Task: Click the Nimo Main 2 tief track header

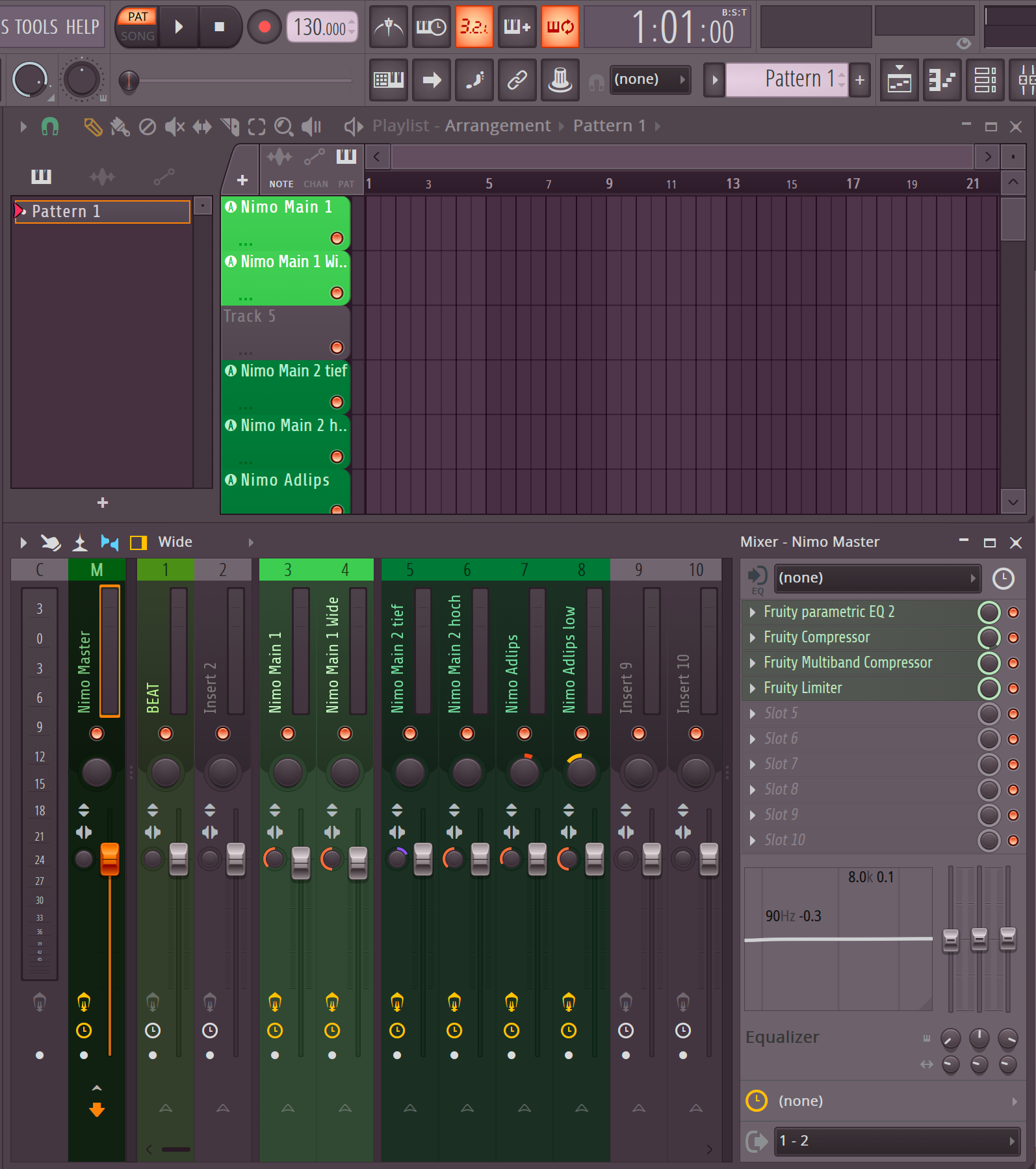Action: pos(286,386)
